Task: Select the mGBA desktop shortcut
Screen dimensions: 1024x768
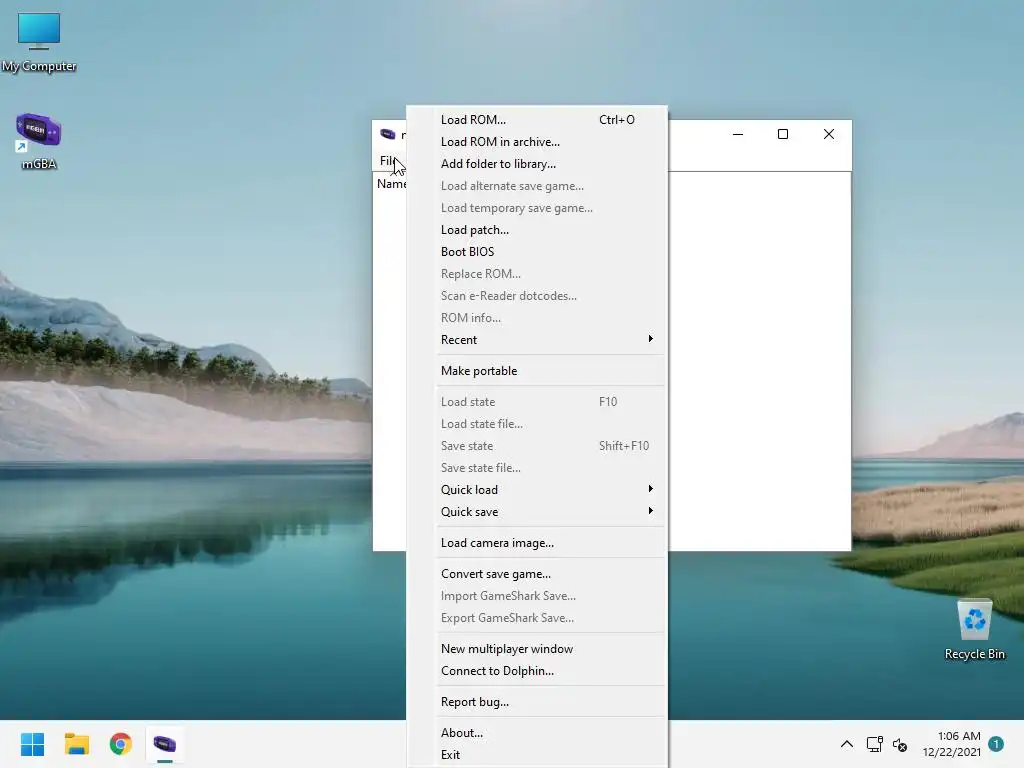Action: [x=39, y=141]
